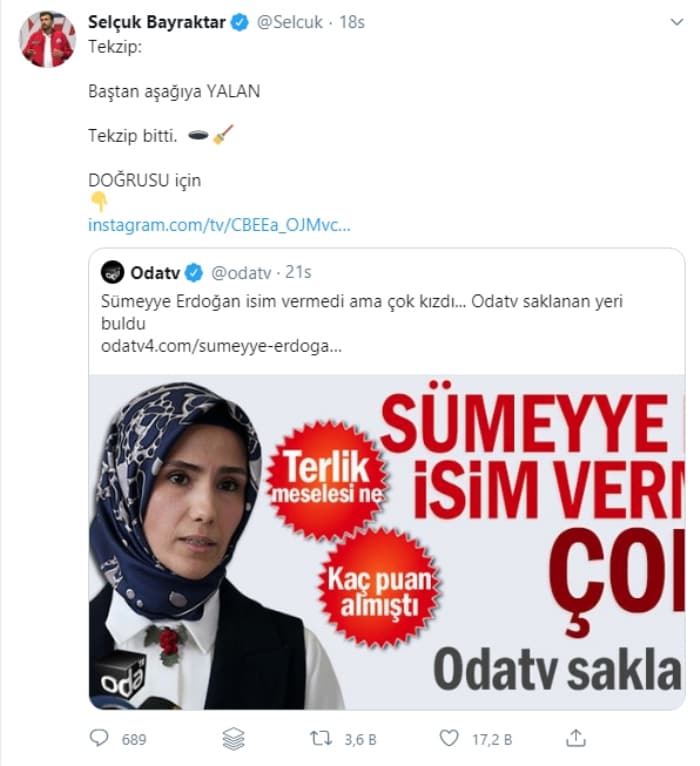The image size is (700, 766).
Task: Click the 21s quoted tweet timestamp
Action: click(x=298, y=272)
